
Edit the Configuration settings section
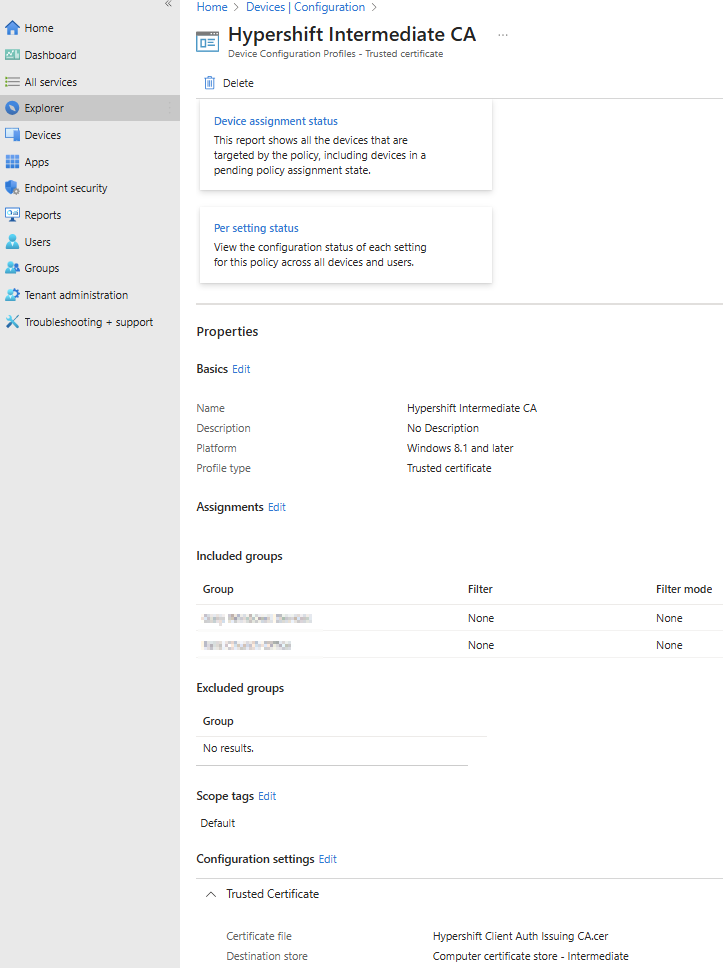pyautogui.click(x=328, y=859)
